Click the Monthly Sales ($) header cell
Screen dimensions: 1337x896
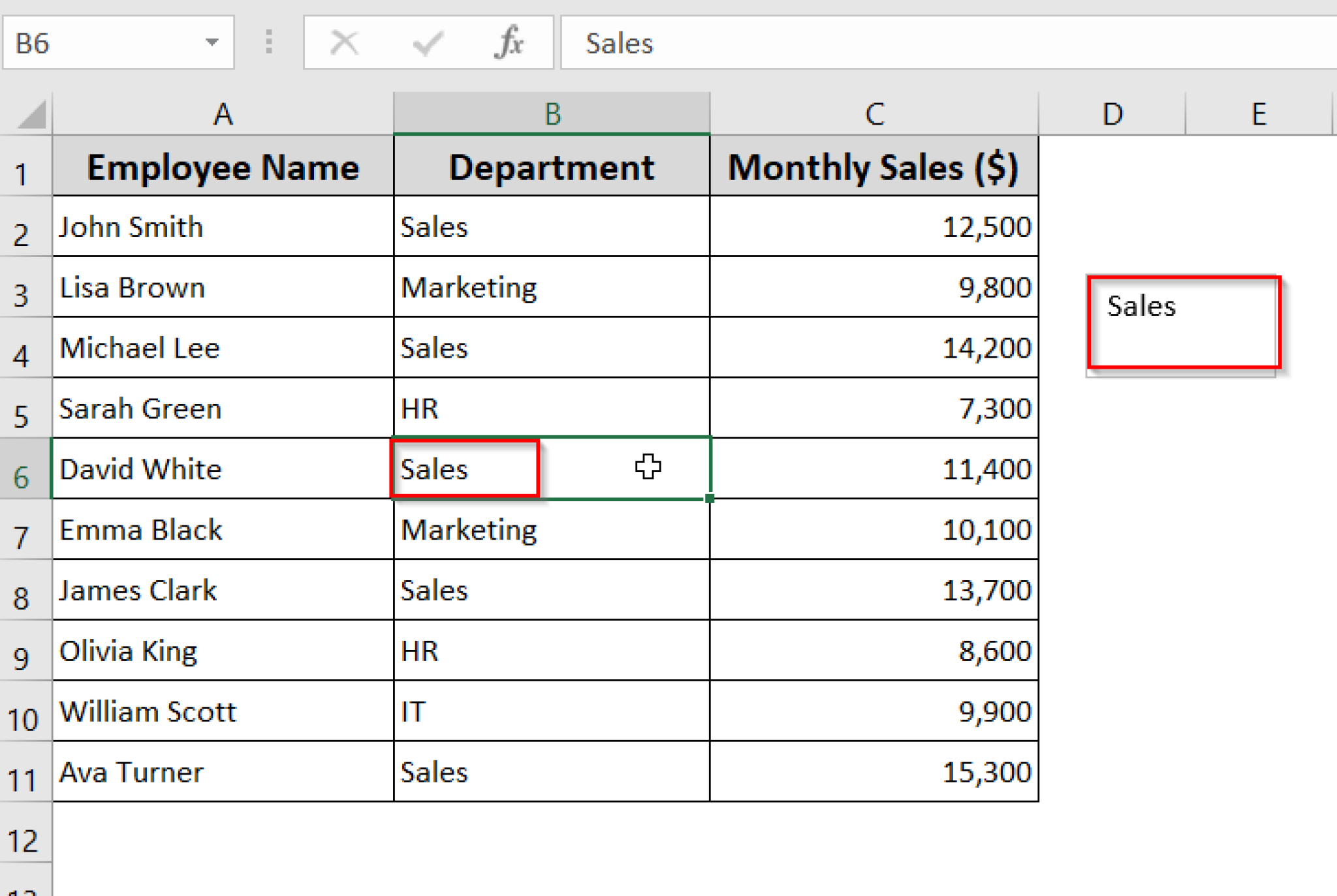click(x=873, y=167)
